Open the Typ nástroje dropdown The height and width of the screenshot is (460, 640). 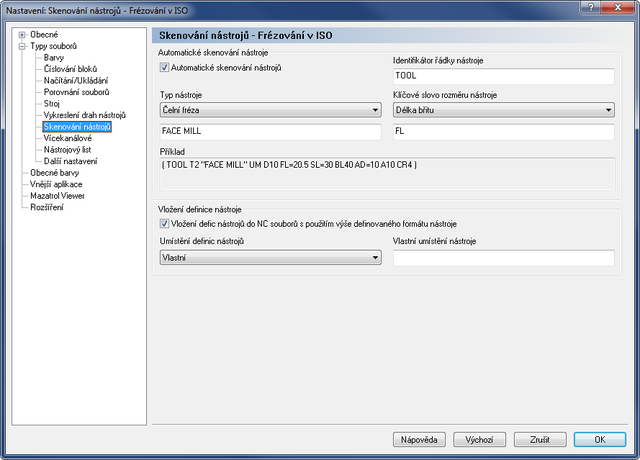coord(271,110)
